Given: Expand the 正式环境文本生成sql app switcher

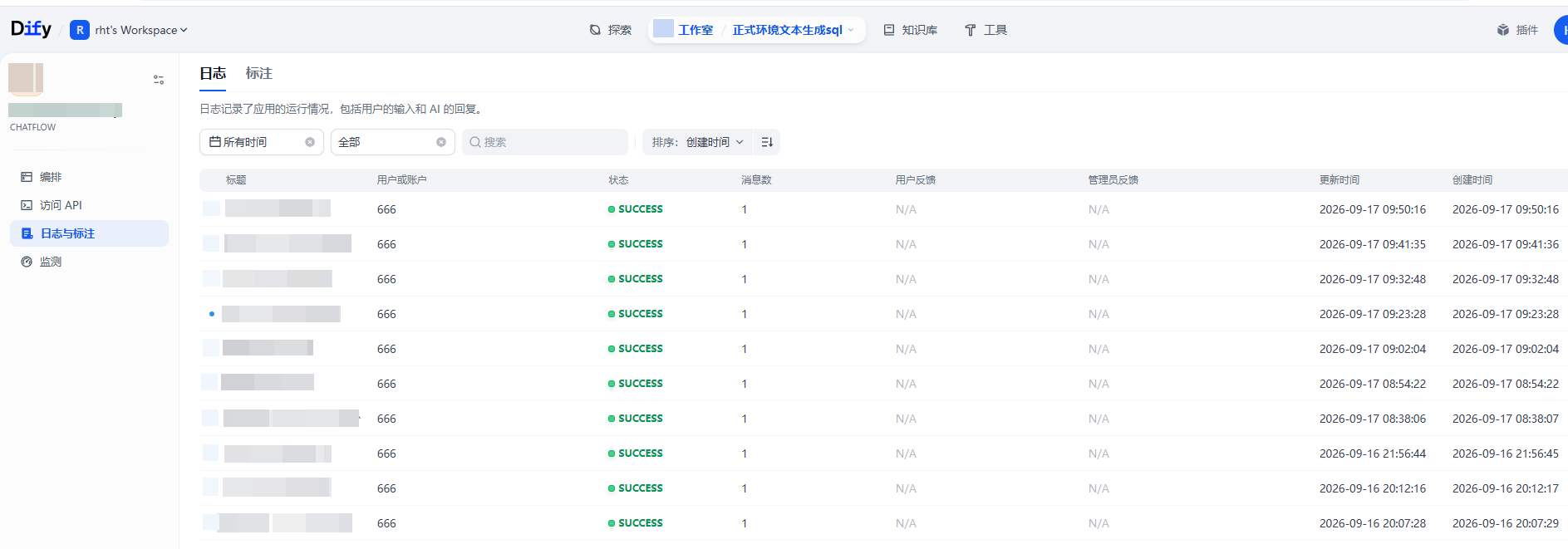Looking at the screenshot, I should 793,30.
